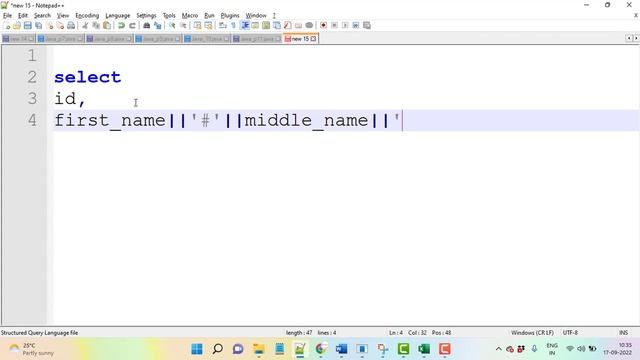
Task: Open the Encoding menu
Action: pos(87,16)
